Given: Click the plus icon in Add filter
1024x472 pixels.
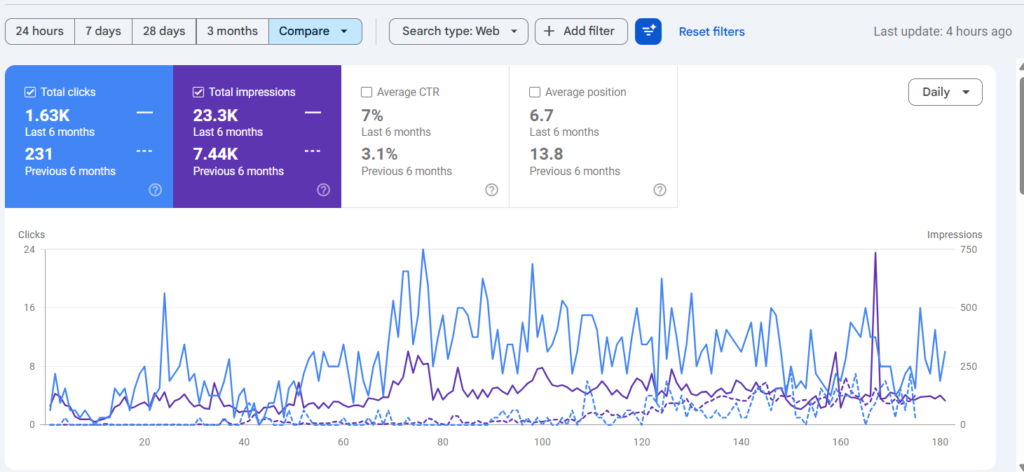Looking at the screenshot, I should (549, 31).
